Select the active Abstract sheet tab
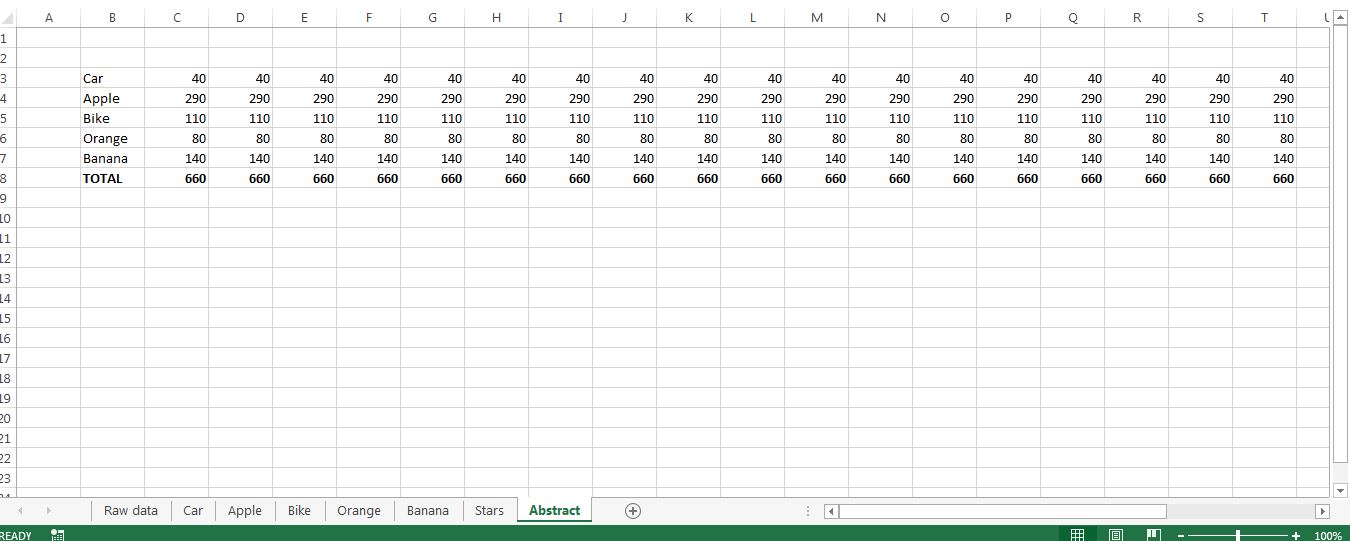Screen dimensions: 1350x541 pos(555,510)
